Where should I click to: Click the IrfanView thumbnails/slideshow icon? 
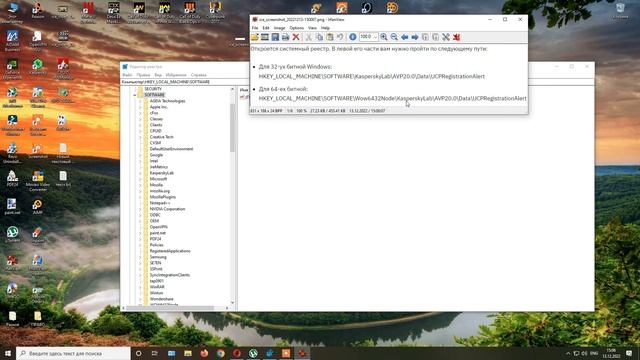tap(265, 37)
